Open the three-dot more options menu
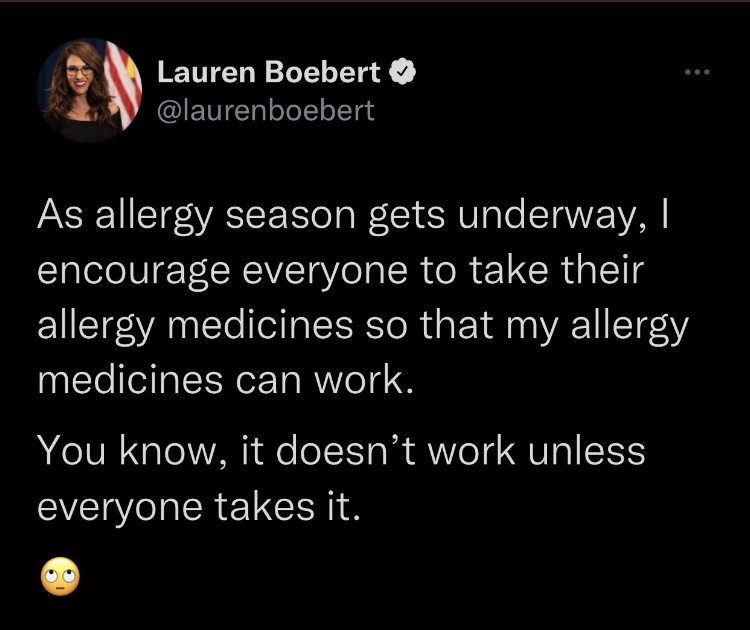The width and height of the screenshot is (750, 630). click(x=697, y=72)
